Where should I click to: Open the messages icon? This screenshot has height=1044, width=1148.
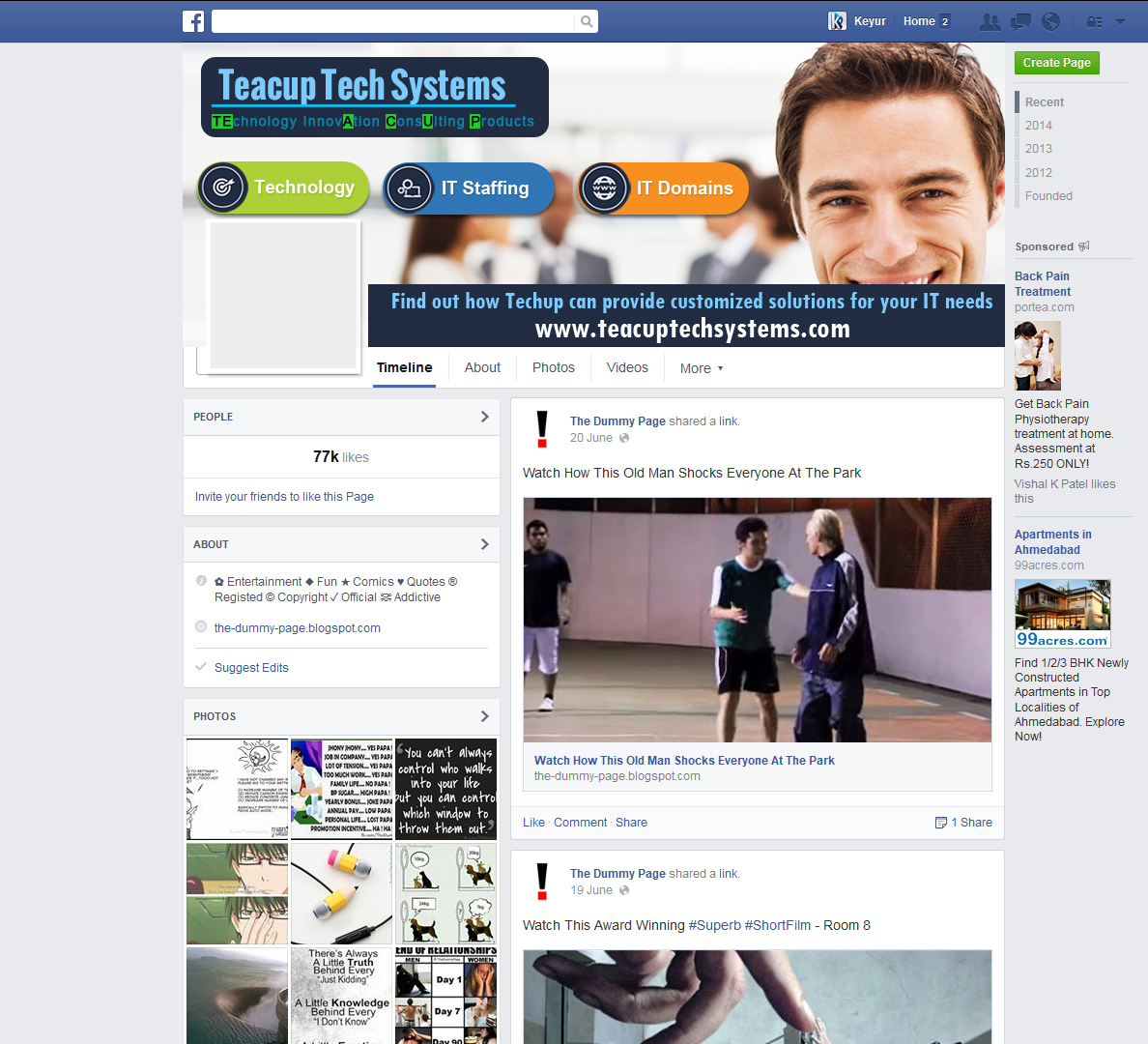1020,20
